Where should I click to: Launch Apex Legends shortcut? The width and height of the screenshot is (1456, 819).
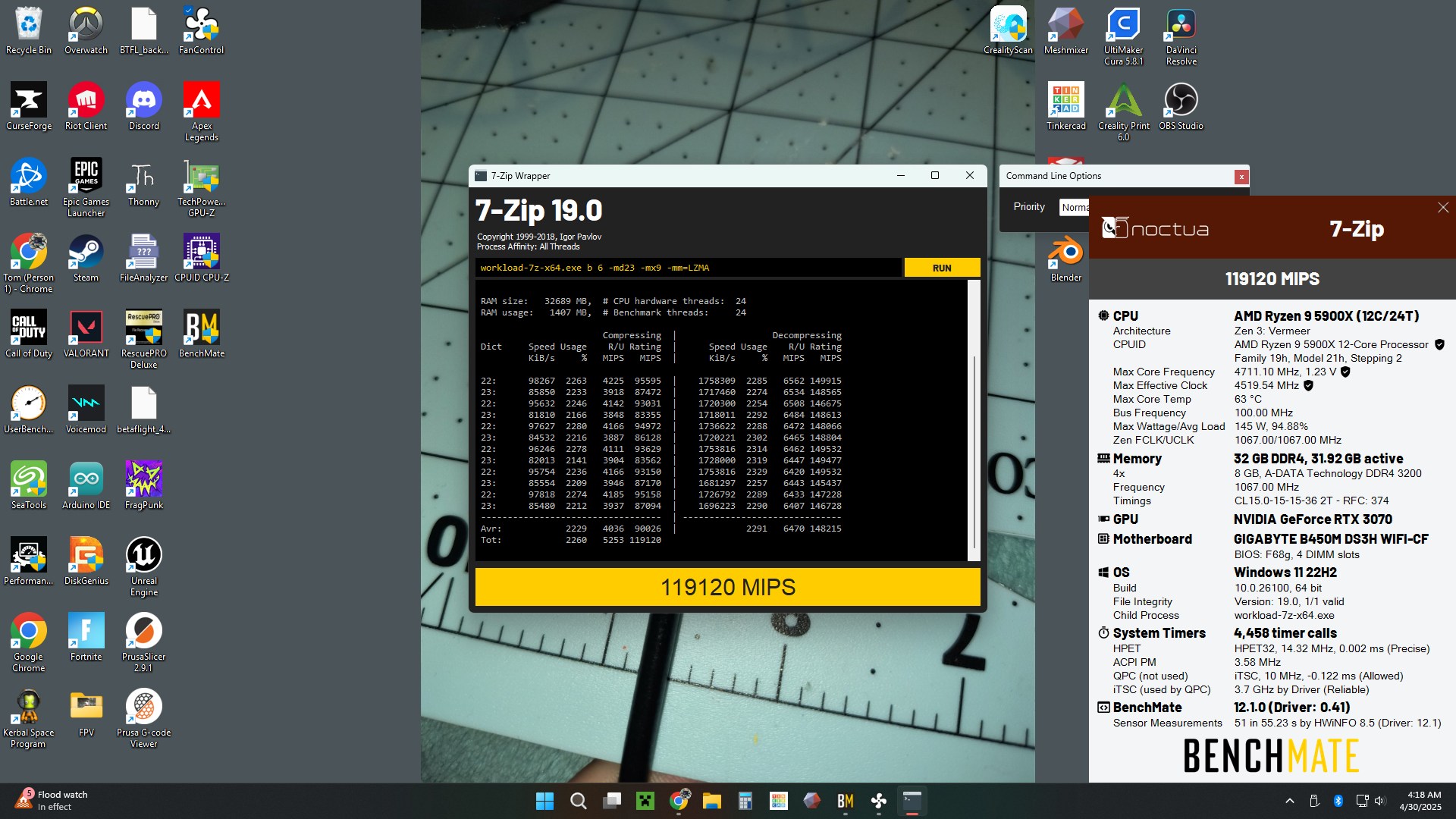pos(201,112)
